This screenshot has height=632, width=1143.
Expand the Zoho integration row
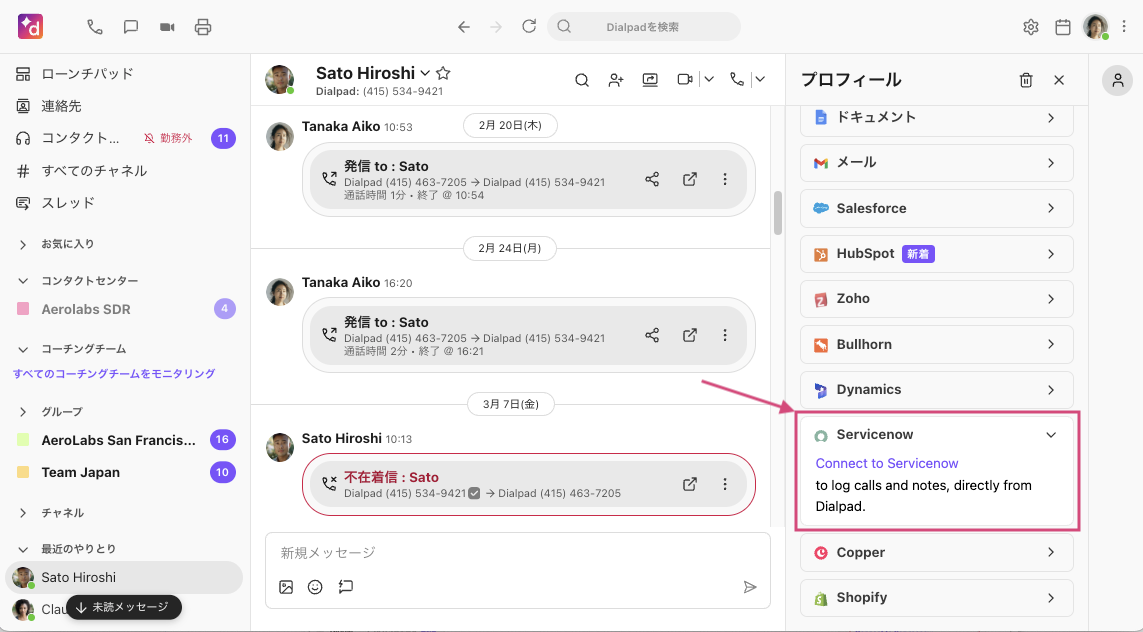click(937, 299)
